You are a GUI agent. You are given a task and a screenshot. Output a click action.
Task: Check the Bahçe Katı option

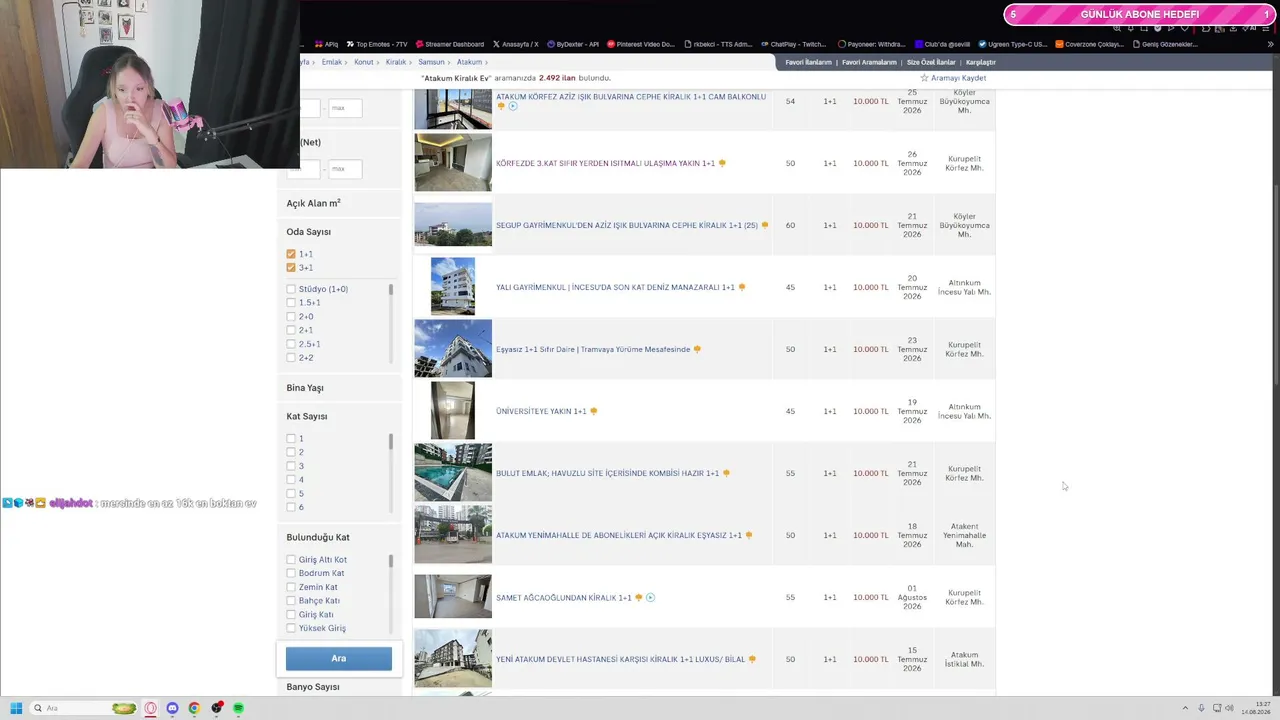pyautogui.click(x=291, y=601)
